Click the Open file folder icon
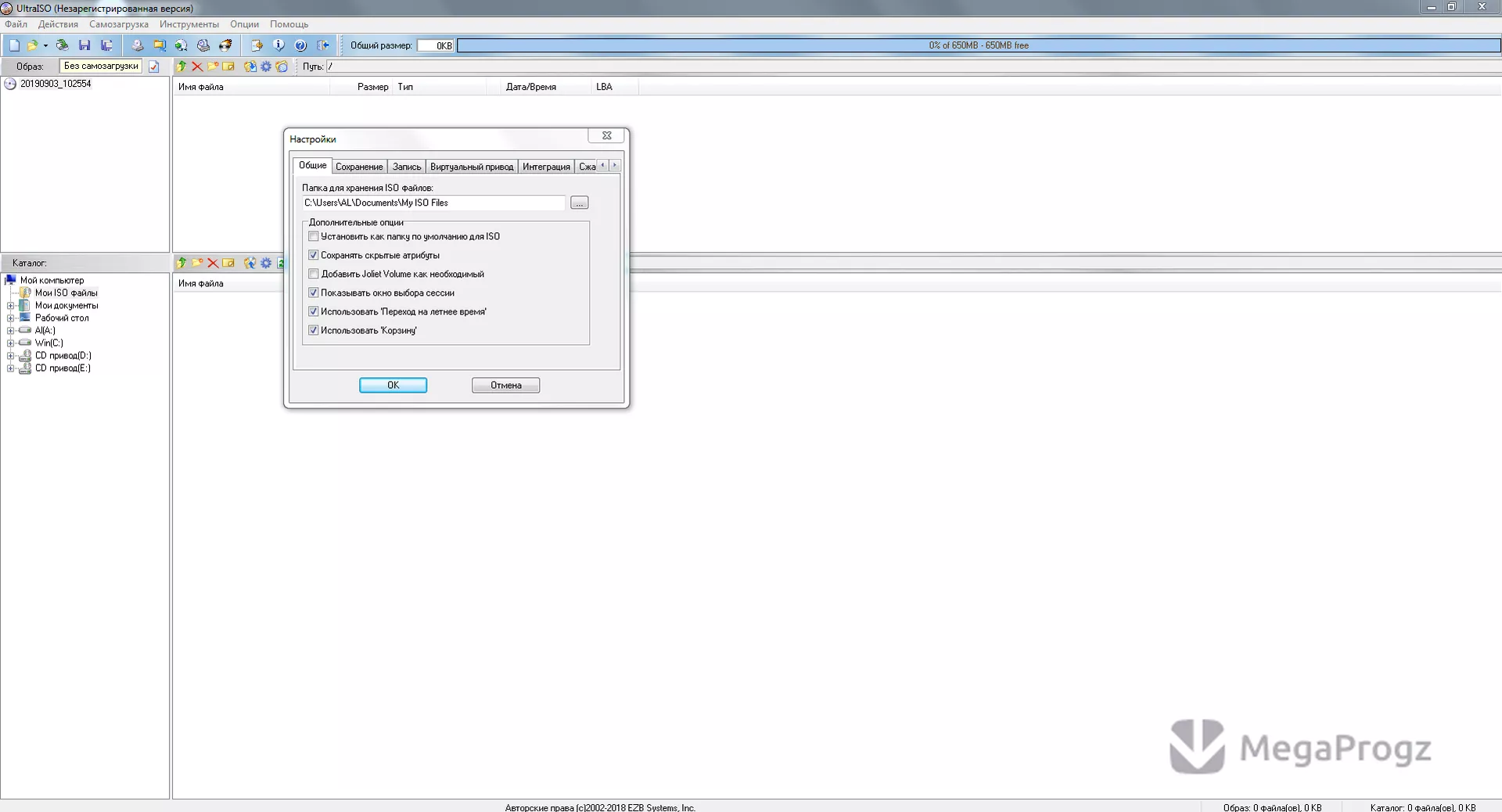 pos(32,45)
